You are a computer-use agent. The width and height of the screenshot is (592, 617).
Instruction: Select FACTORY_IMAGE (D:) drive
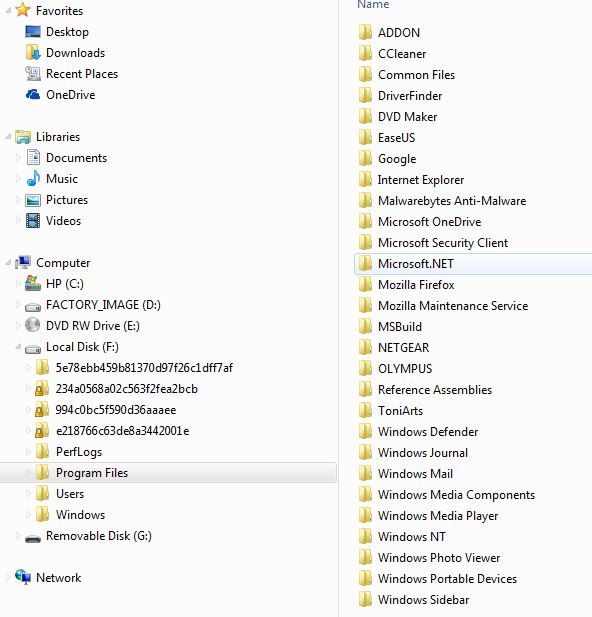(x=103, y=305)
